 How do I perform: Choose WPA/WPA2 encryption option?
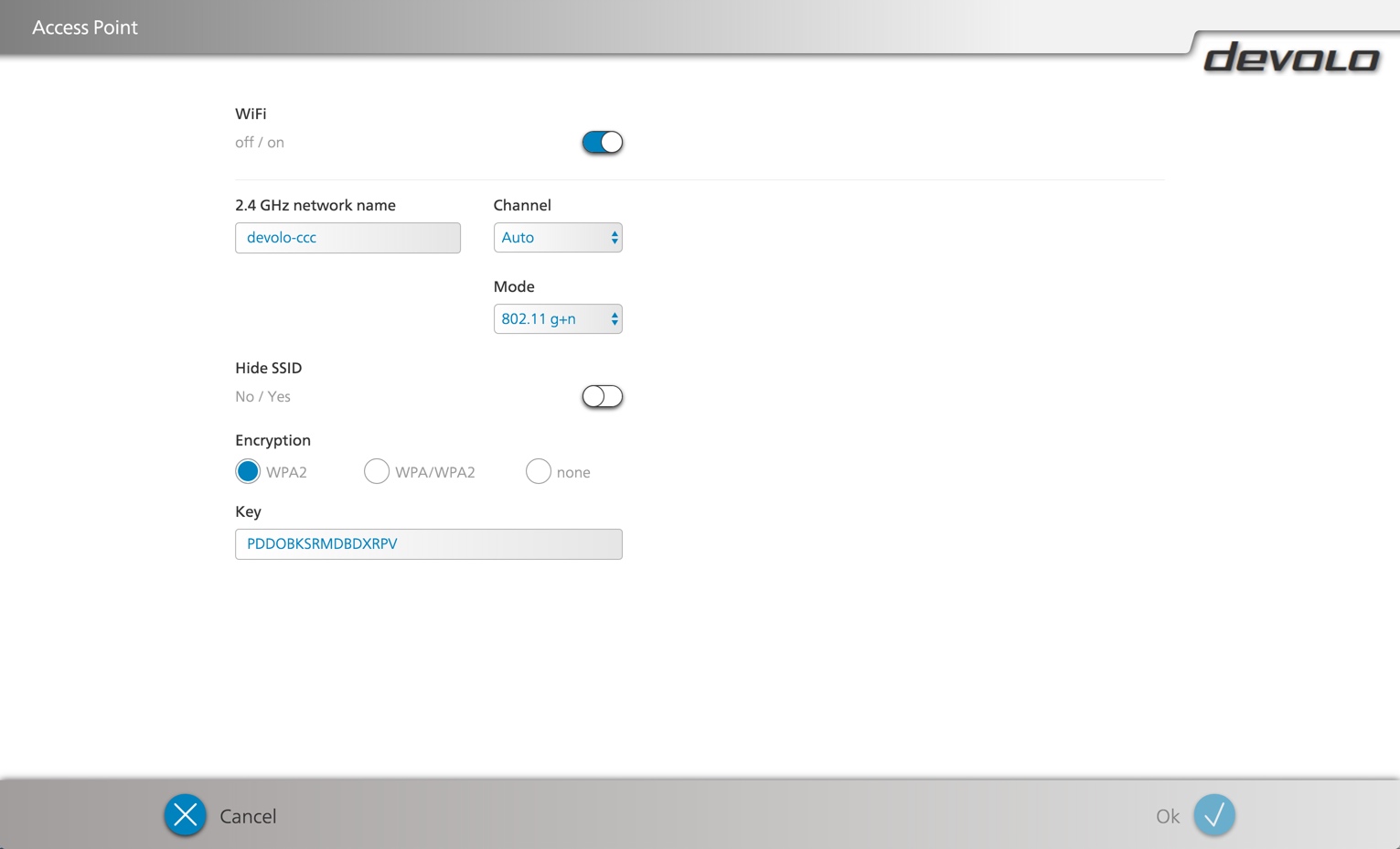[377, 472]
